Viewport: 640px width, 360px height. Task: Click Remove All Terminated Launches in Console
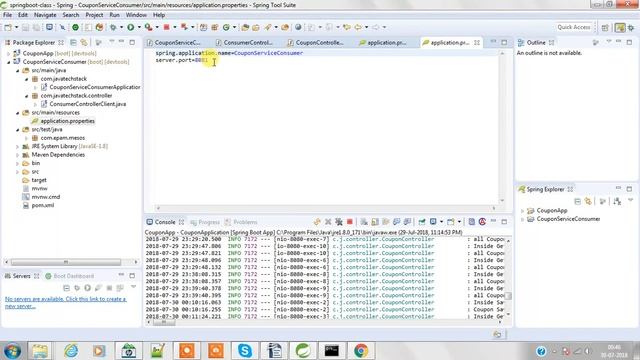point(339,222)
